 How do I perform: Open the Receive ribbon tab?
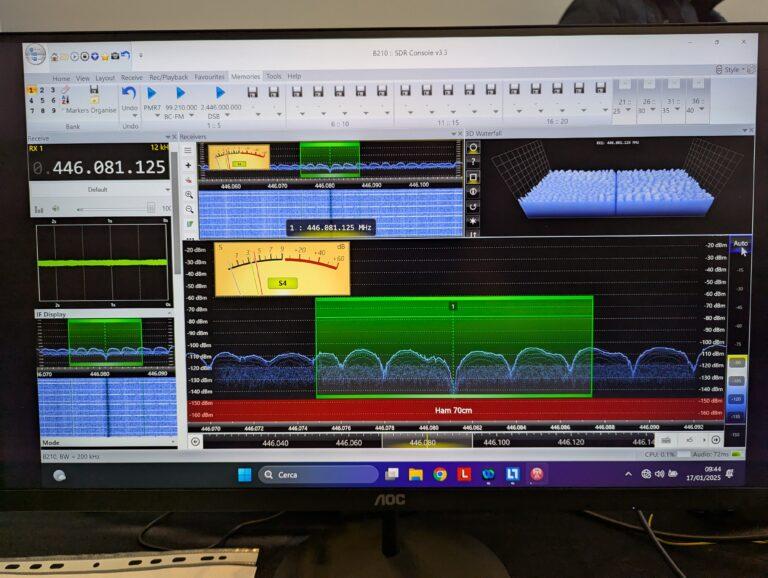[132, 78]
